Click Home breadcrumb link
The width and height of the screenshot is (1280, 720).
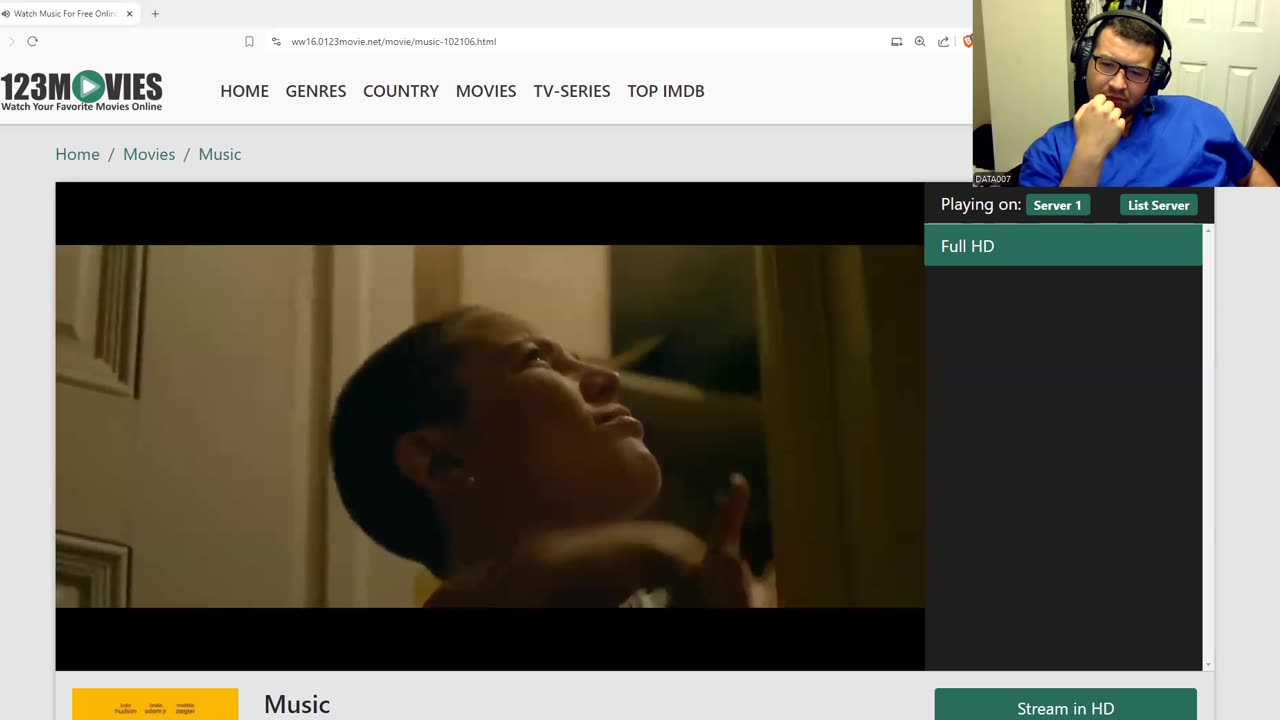(77, 154)
